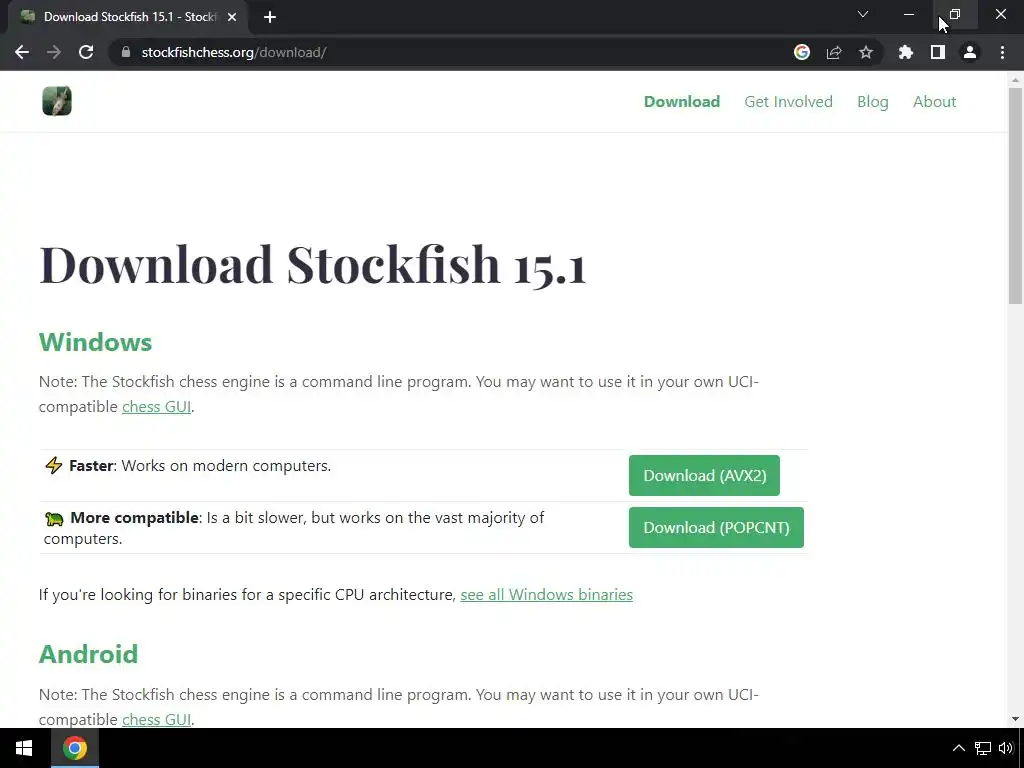
Task: Minimize the Chrome window
Action: pyautogui.click(x=909, y=14)
